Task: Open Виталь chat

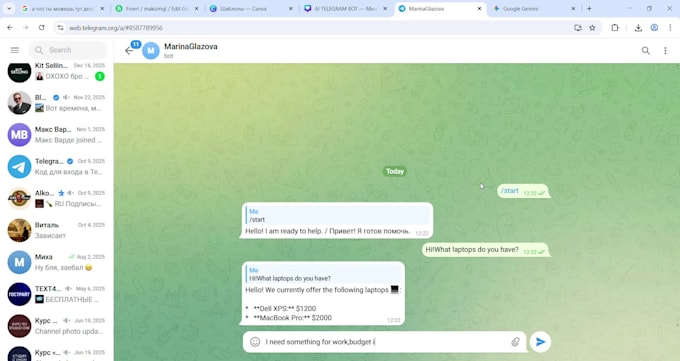Action: coord(57,230)
